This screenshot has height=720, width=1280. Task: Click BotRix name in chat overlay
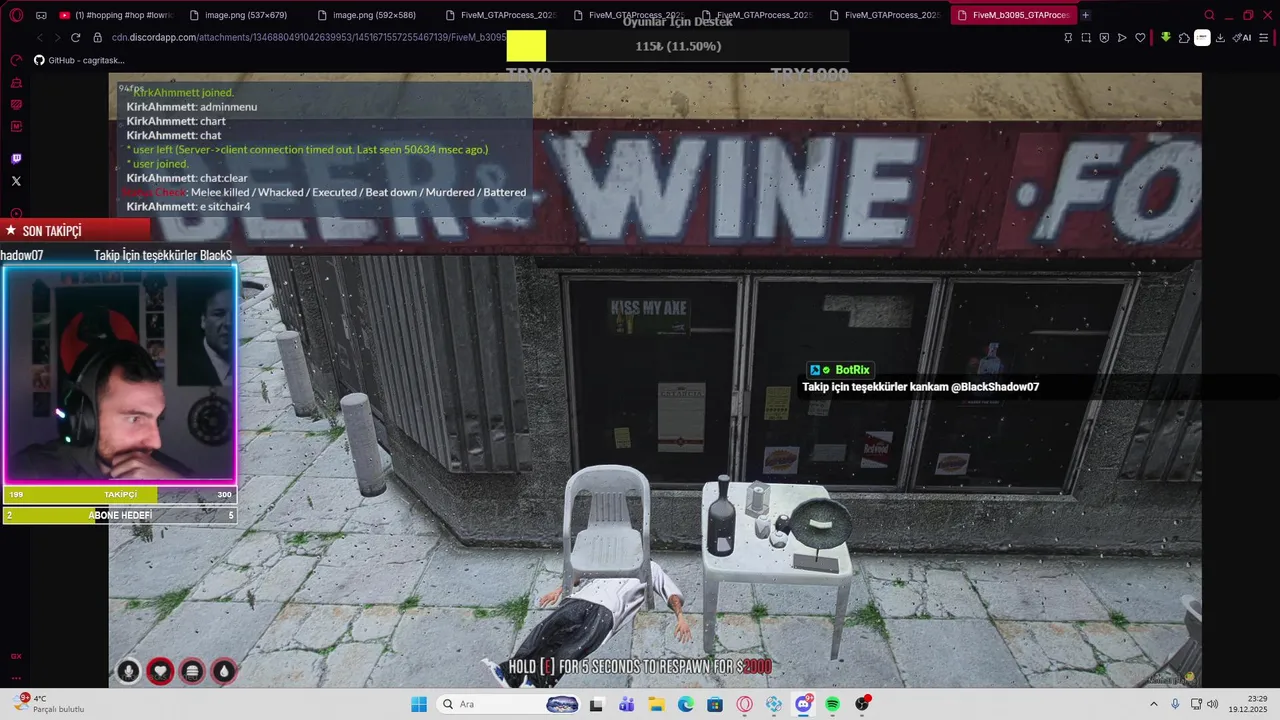click(852, 370)
